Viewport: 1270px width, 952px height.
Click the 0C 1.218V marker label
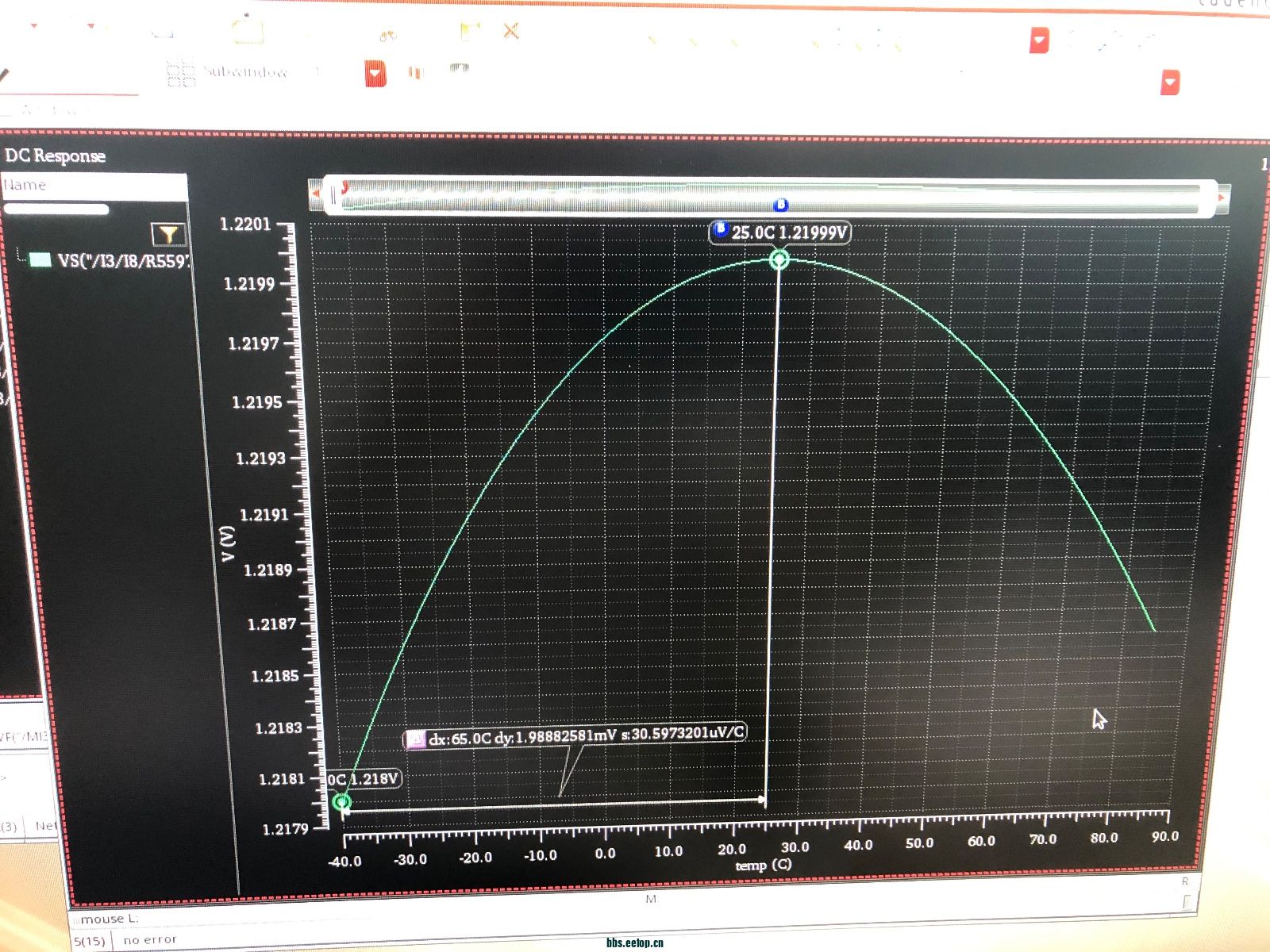[364, 779]
